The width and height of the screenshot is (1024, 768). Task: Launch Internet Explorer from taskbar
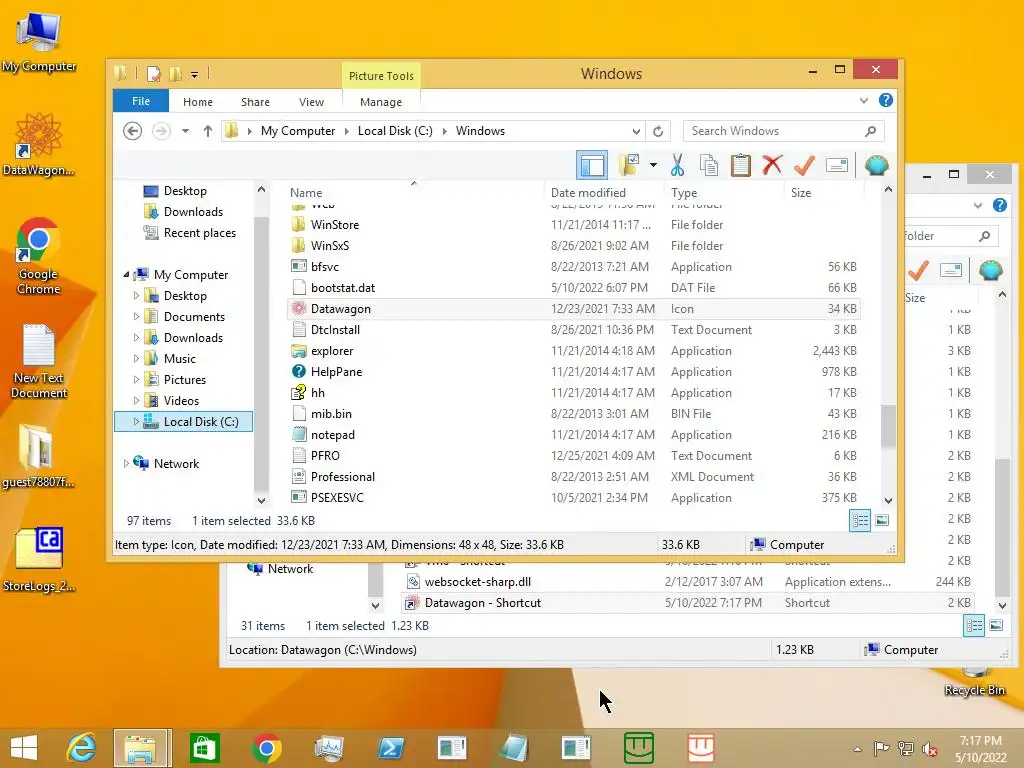click(81, 748)
